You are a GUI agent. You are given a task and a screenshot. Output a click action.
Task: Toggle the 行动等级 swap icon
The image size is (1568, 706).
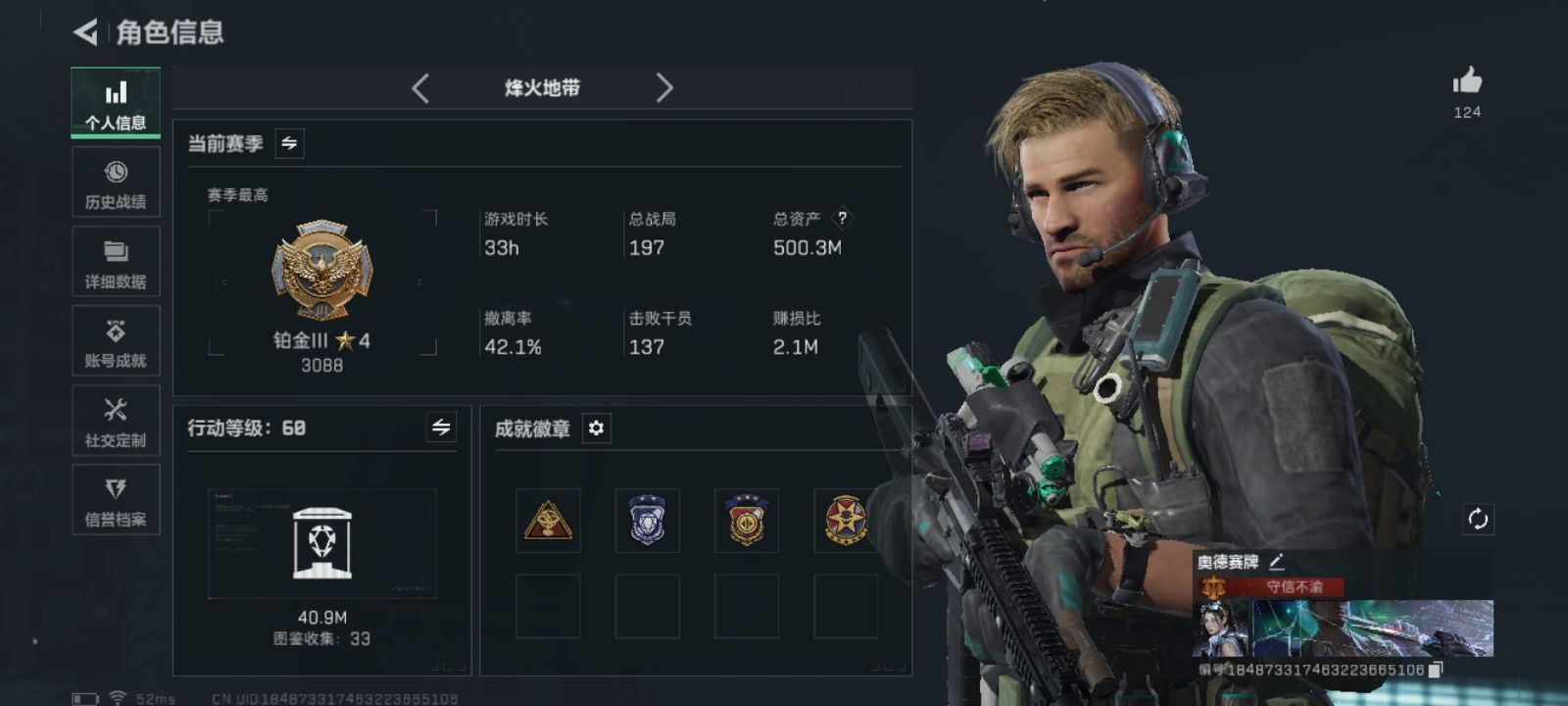click(x=441, y=428)
